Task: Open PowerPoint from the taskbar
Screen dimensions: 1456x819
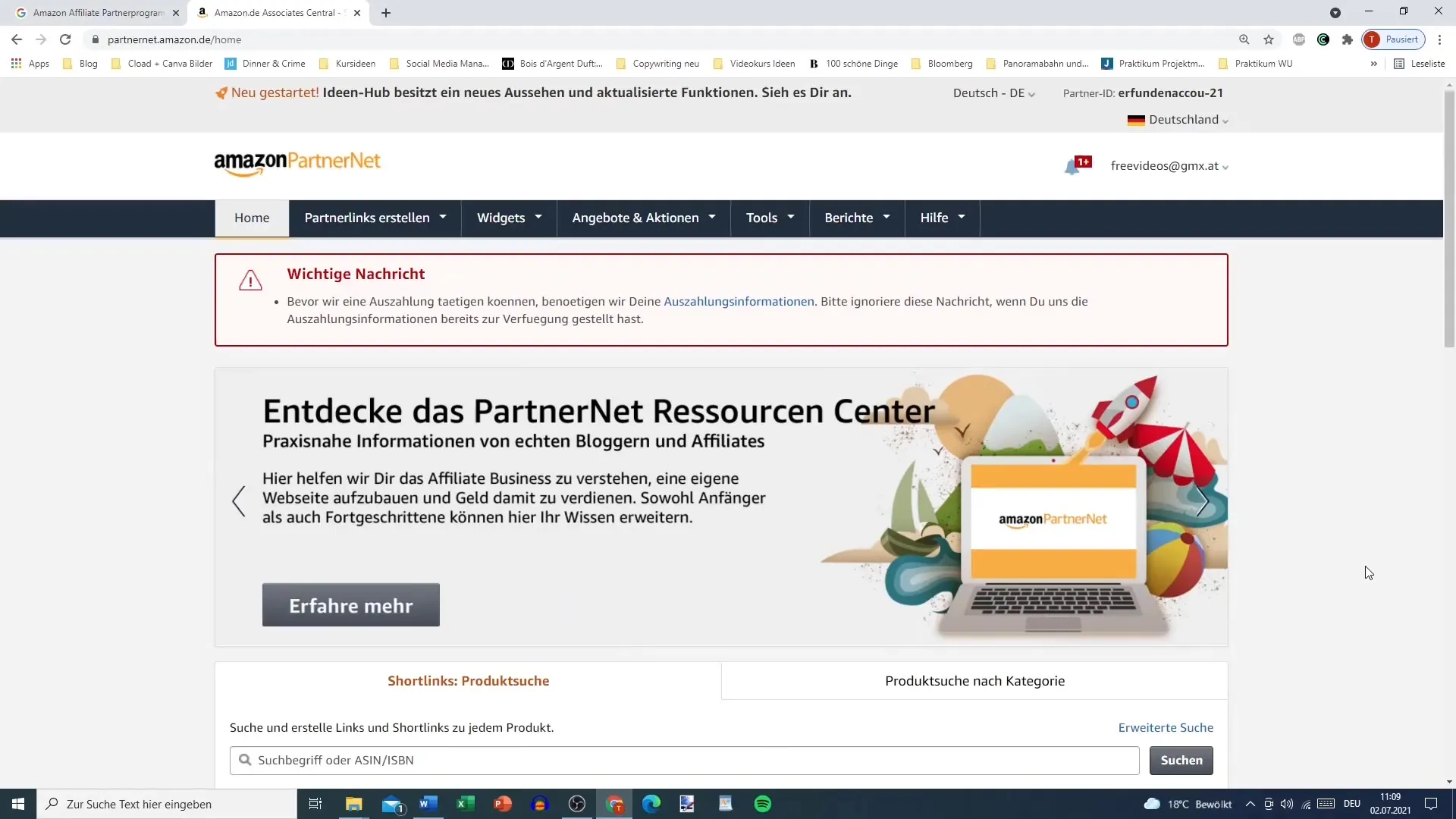Action: (503, 804)
